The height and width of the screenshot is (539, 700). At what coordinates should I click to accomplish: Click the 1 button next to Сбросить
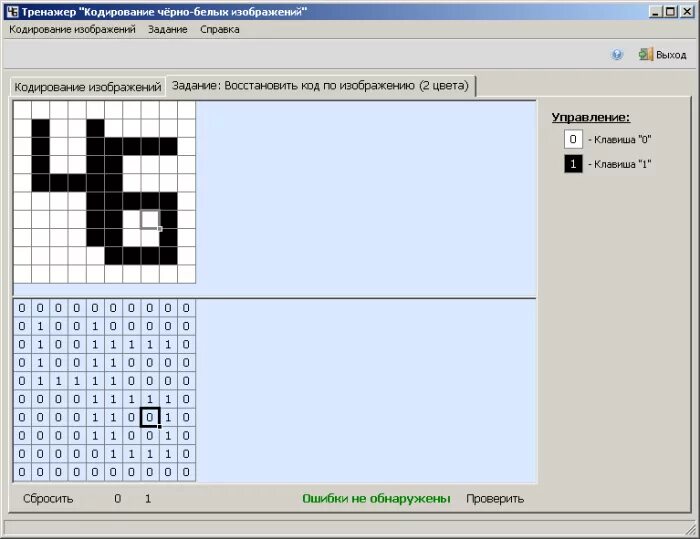pos(148,498)
